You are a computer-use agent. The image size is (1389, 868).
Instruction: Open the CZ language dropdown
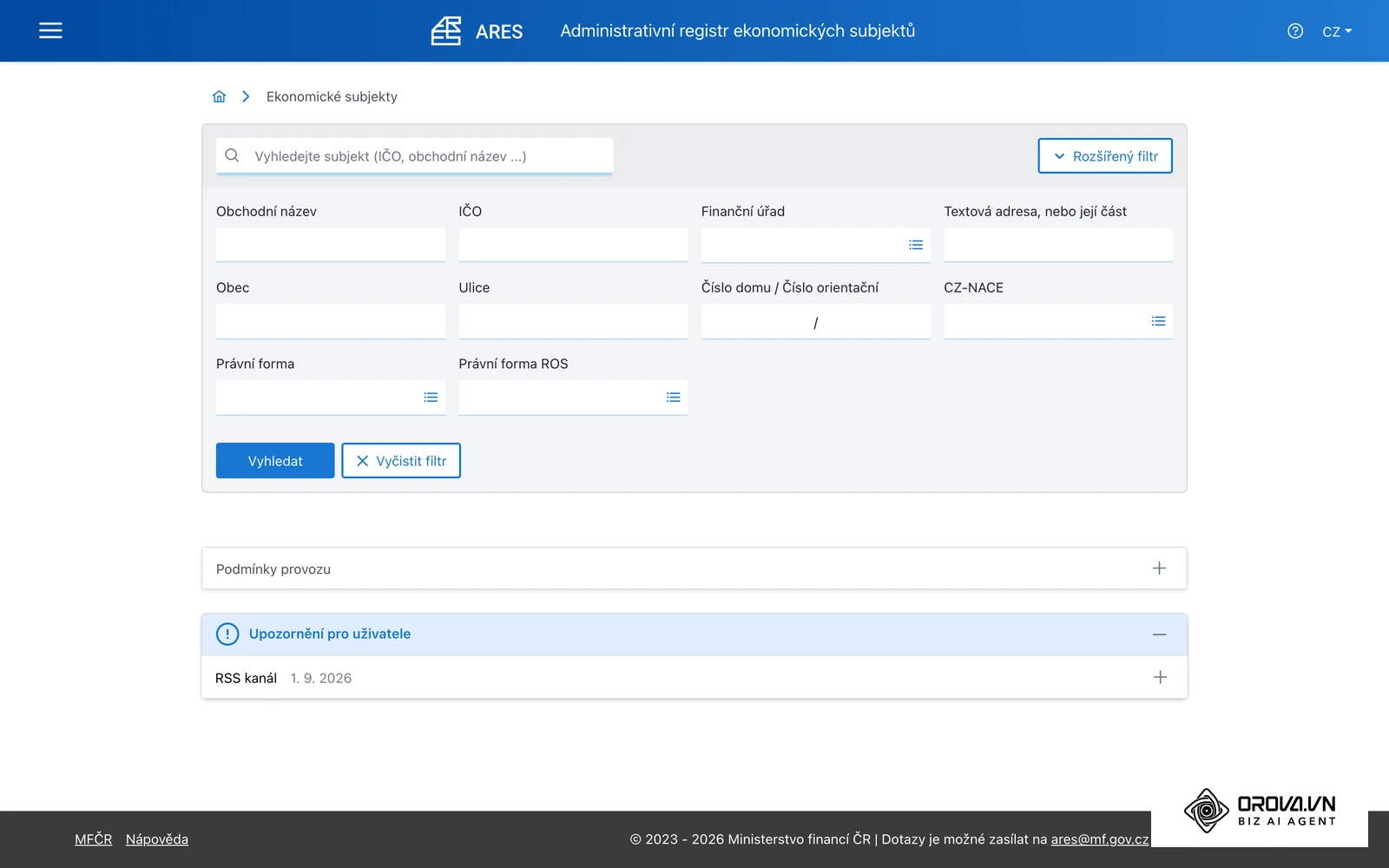click(x=1337, y=31)
